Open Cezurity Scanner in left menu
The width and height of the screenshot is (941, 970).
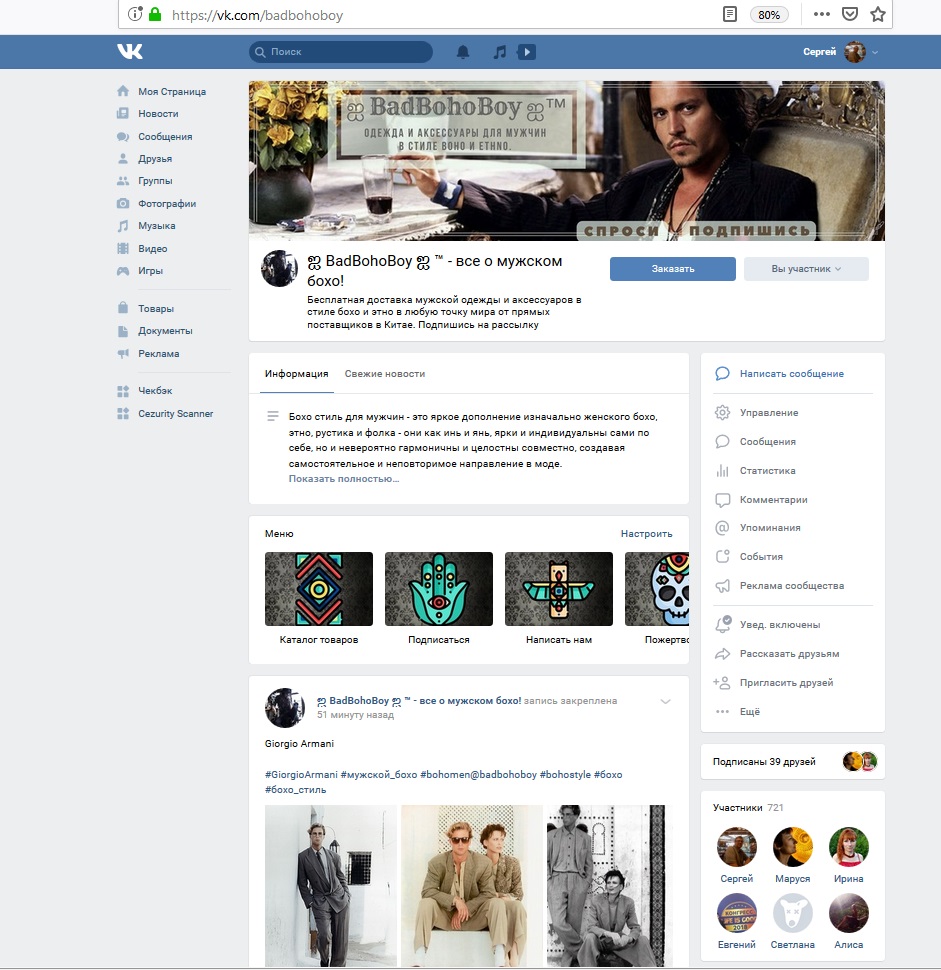[175, 414]
